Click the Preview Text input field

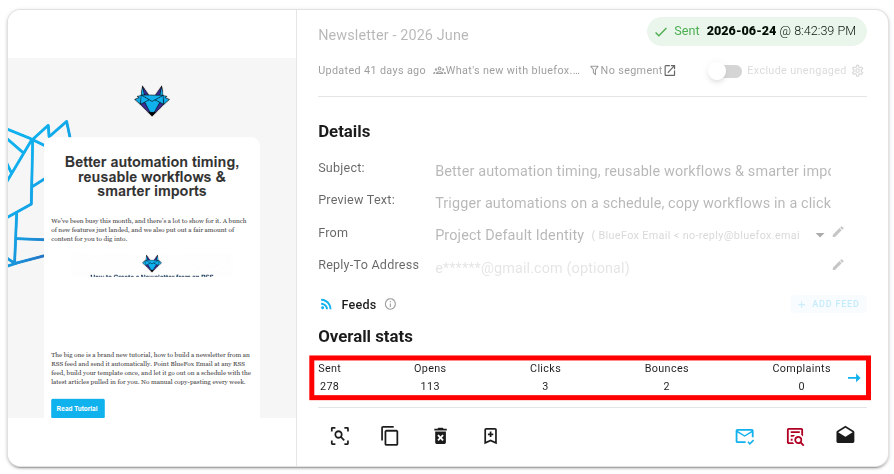[633, 203]
